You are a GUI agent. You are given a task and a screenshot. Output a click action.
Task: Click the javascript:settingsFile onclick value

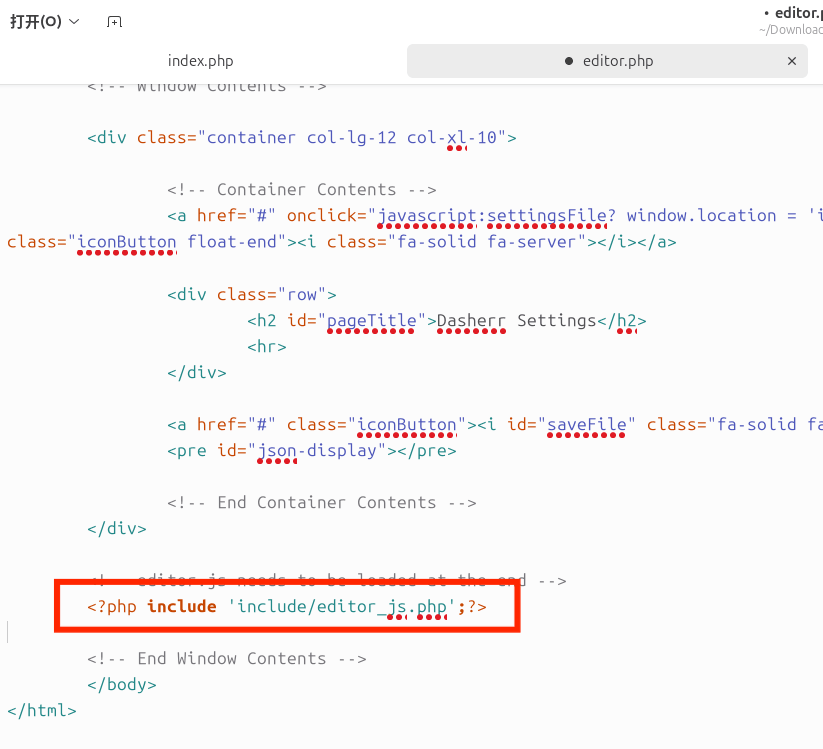(492, 216)
